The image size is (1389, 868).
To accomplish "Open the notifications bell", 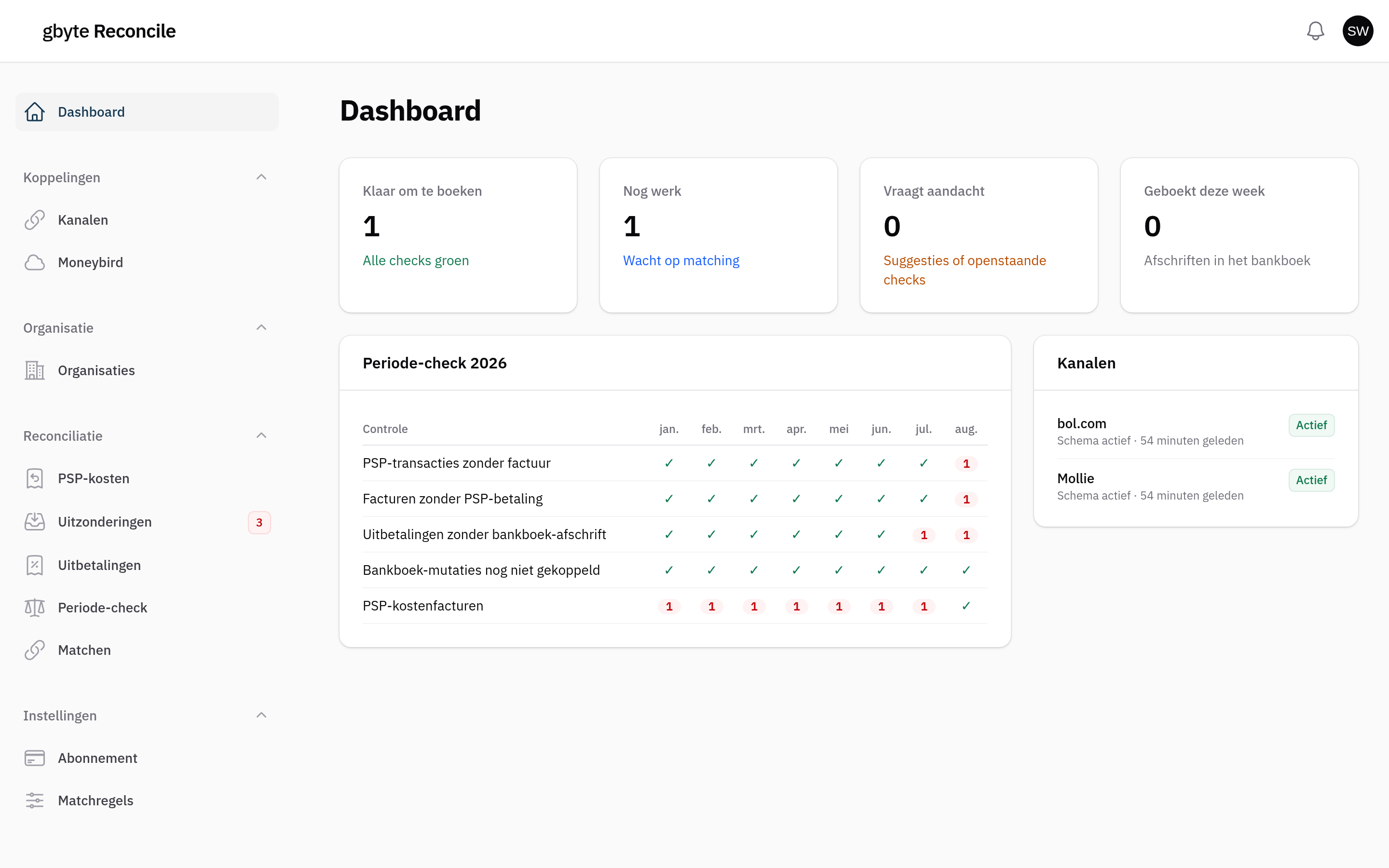I will 1315,31.
